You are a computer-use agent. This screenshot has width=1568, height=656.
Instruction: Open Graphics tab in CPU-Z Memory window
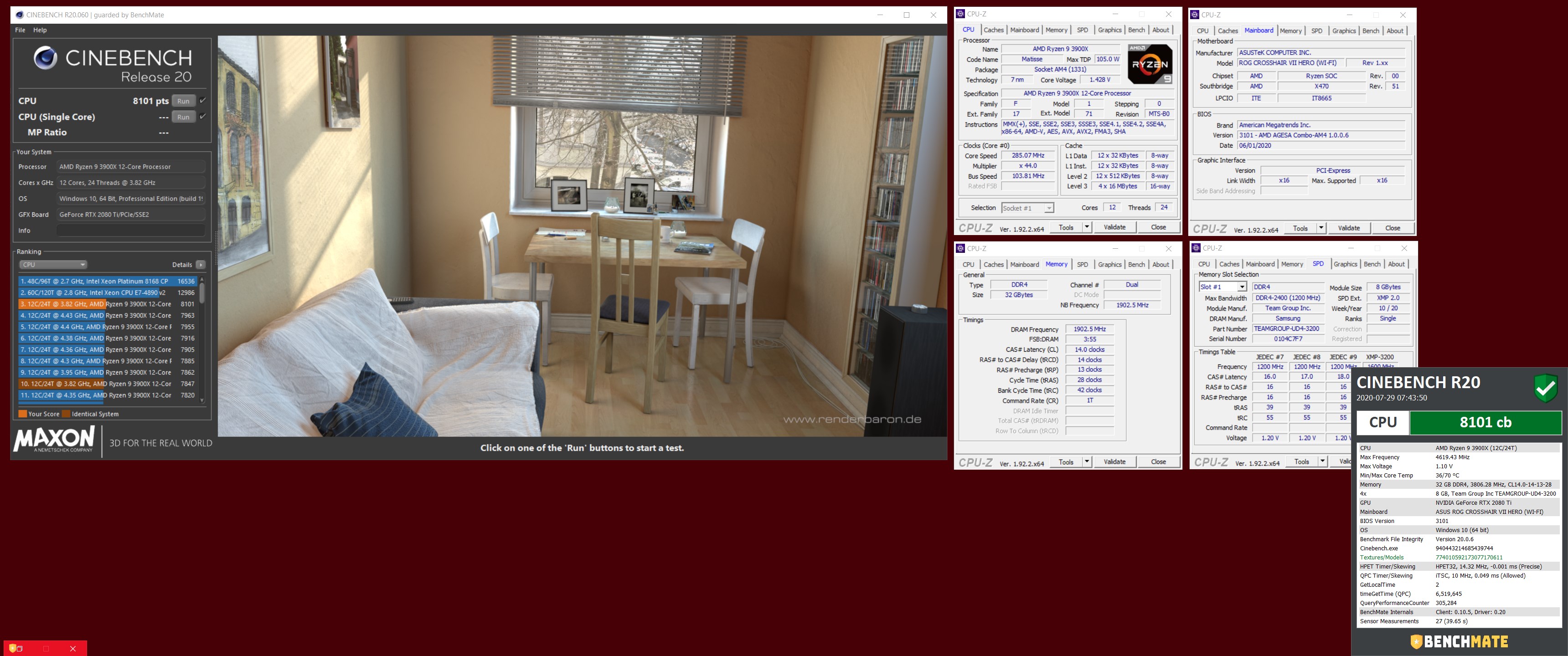1109,265
